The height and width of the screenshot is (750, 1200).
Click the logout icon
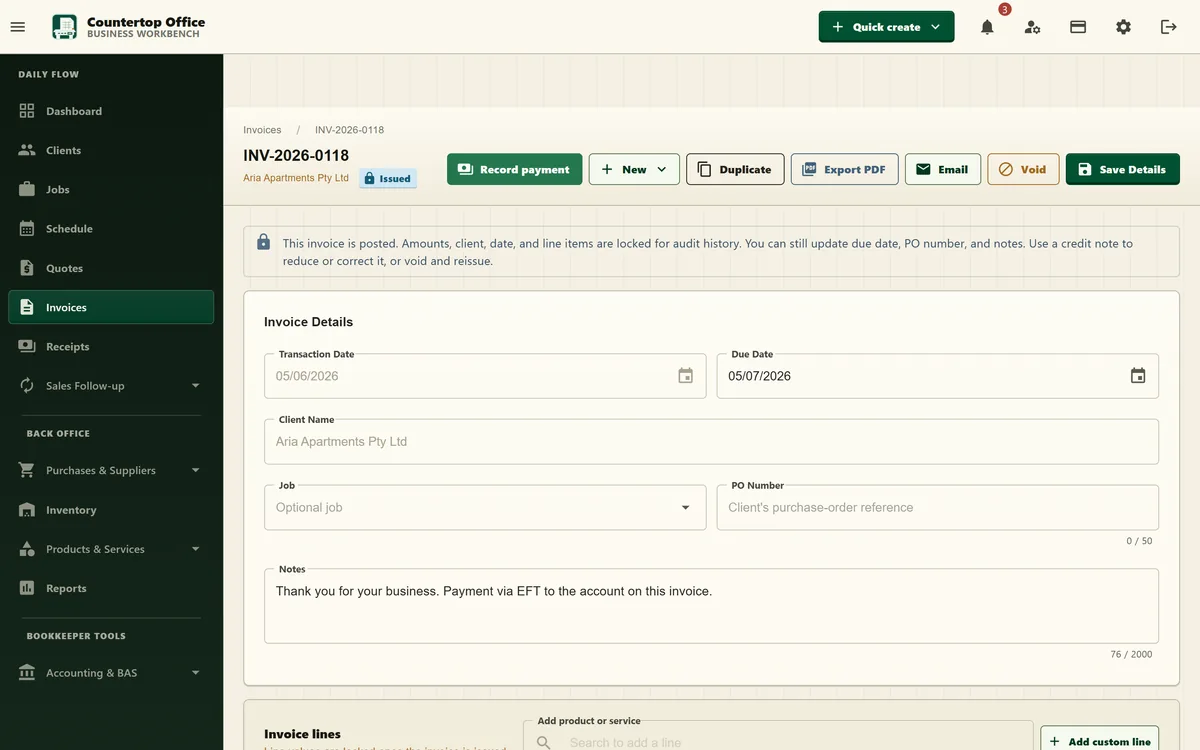pos(1169,27)
